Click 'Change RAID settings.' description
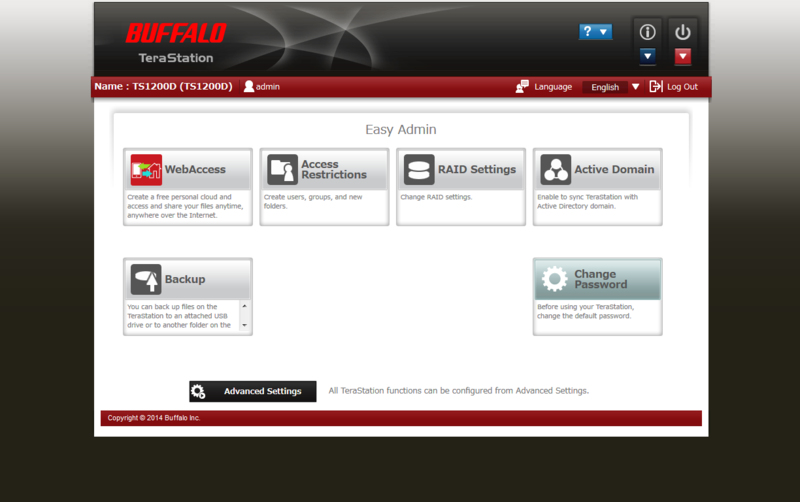 (x=436, y=197)
